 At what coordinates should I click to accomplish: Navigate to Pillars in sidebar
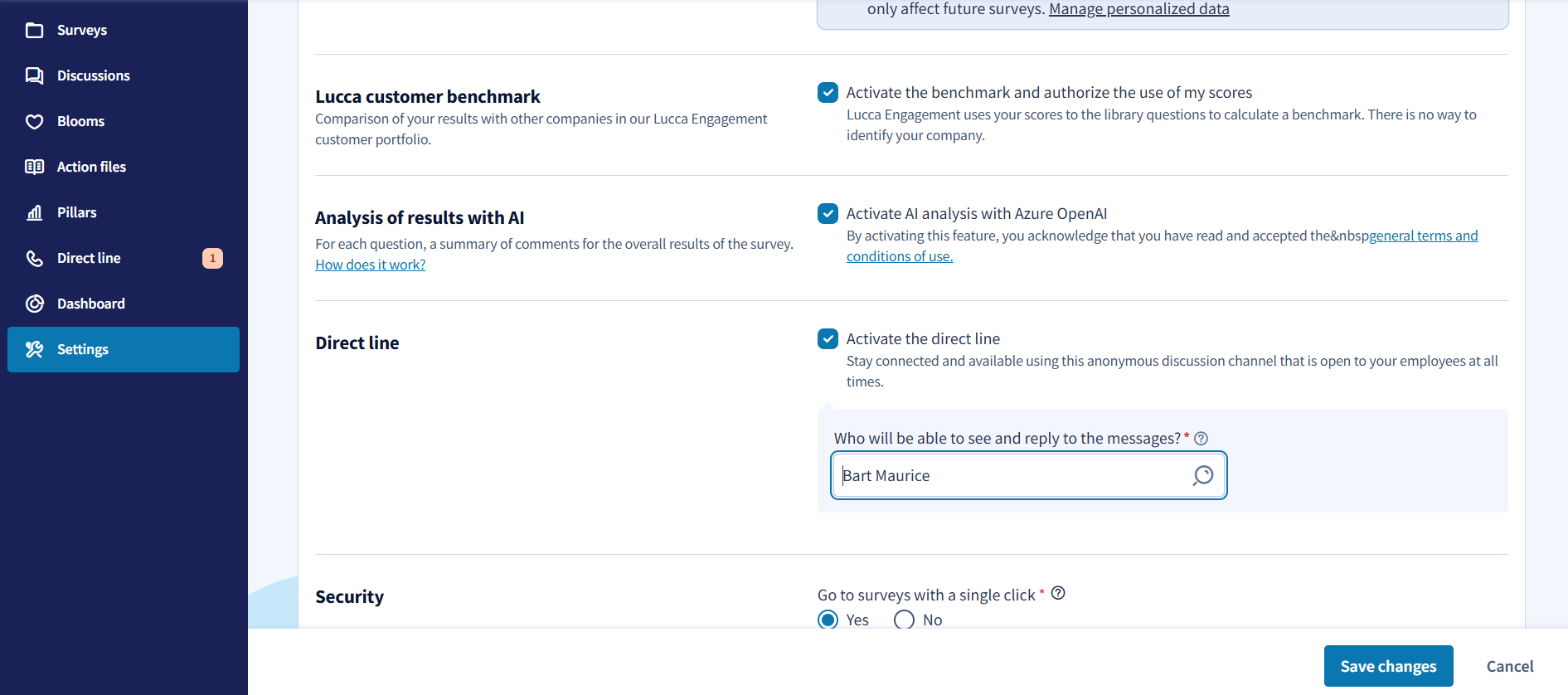(124, 212)
